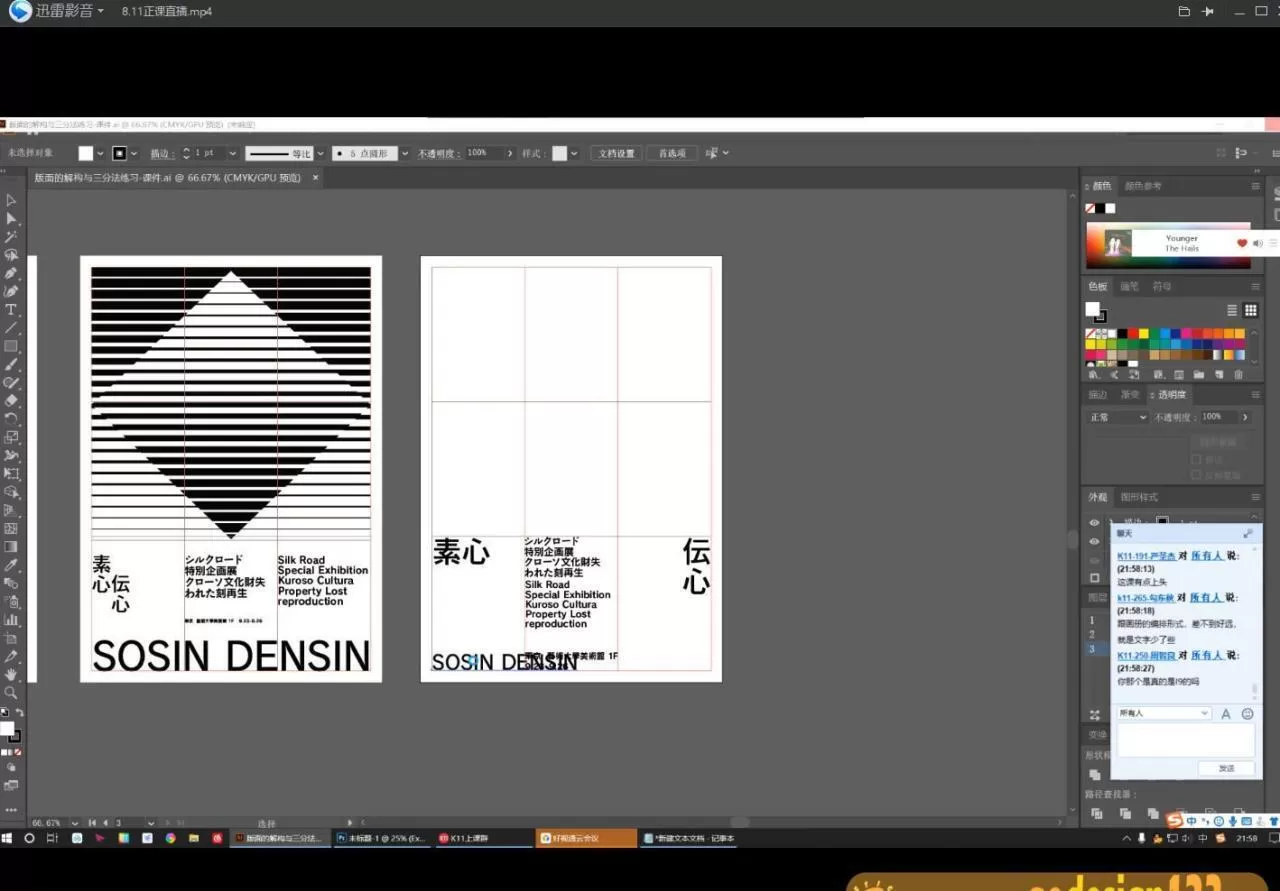Viewport: 1280px width, 891px height.
Task: Click the chat message input box
Action: pos(1185,740)
